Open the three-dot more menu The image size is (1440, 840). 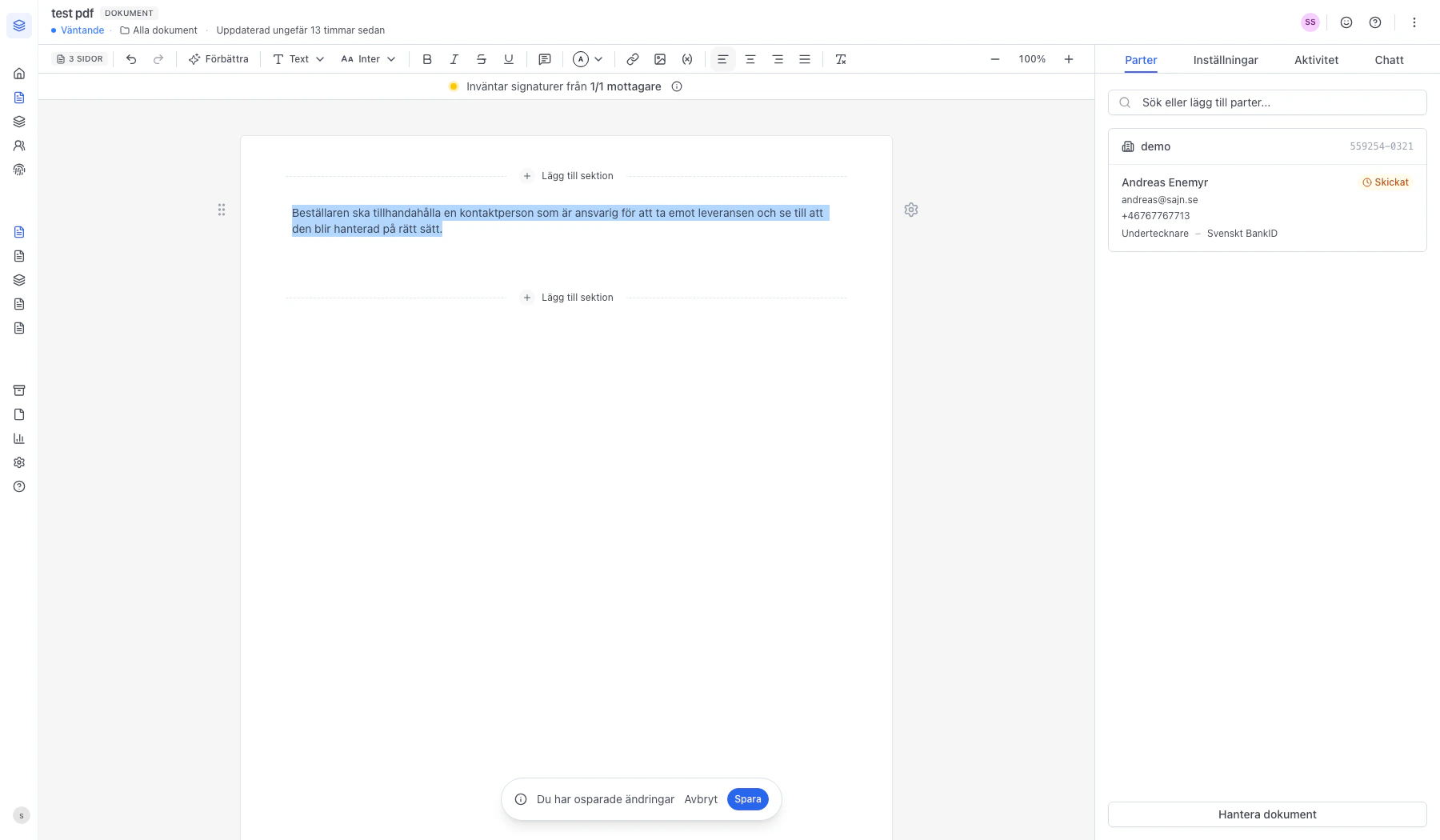point(1414,22)
